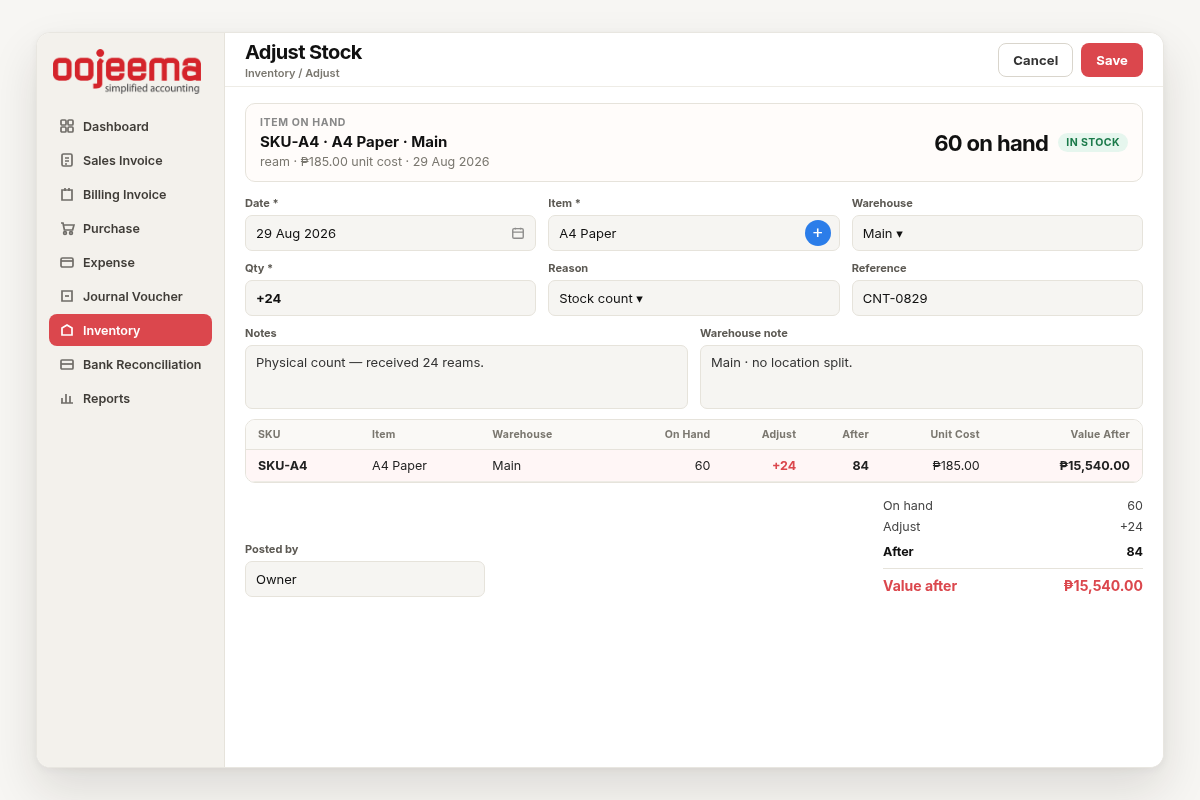Click the A4 Paper table cell
1200x800 pixels.
pyautogui.click(x=399, y=465)
